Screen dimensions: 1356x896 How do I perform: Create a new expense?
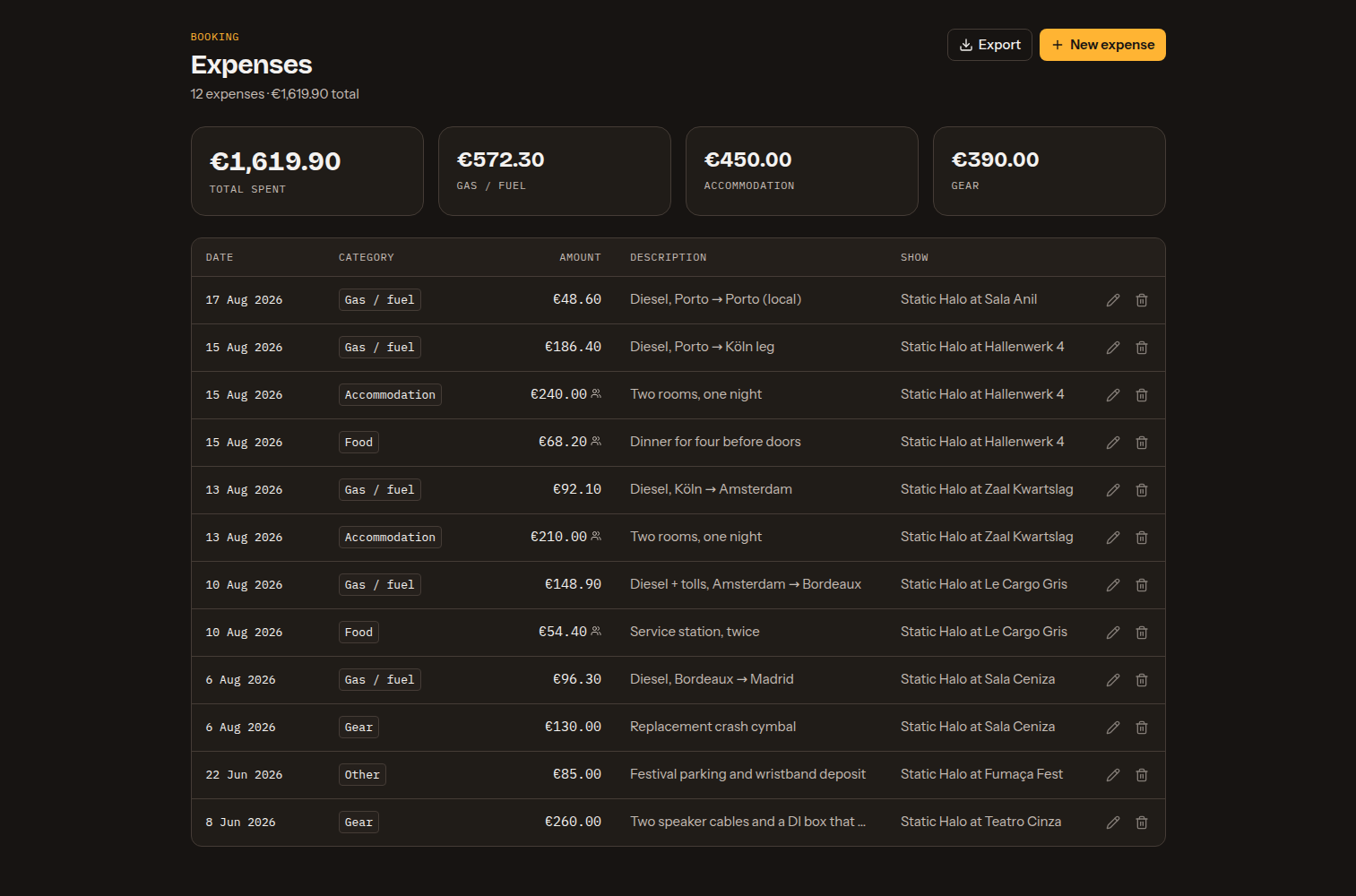1102,45
